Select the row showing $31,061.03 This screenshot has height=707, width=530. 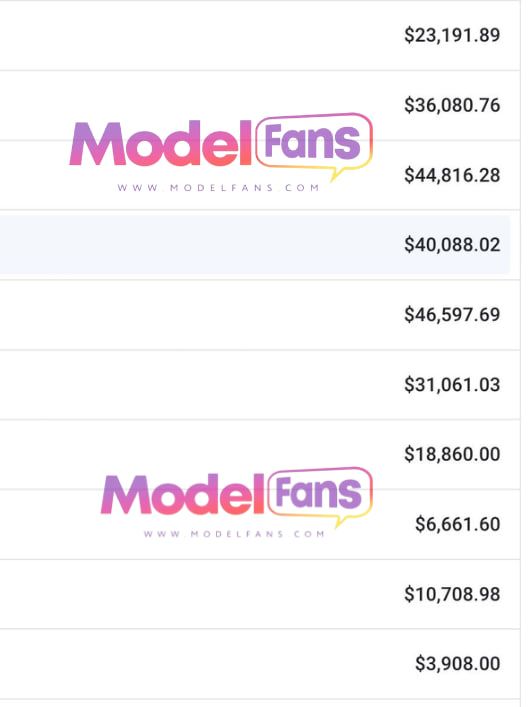click(x=260, y=385)
